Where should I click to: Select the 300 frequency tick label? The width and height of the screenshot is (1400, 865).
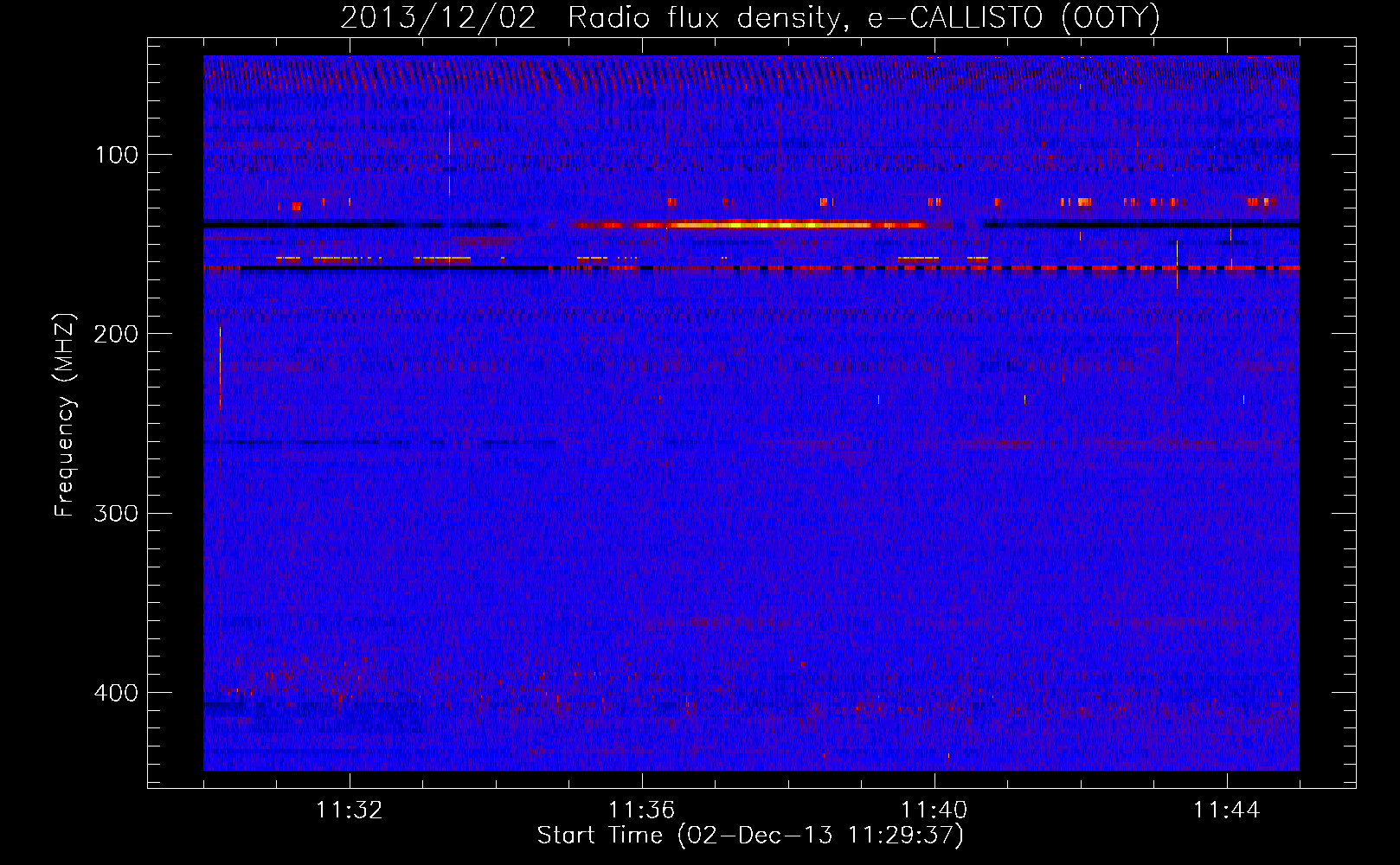point(117,513)
